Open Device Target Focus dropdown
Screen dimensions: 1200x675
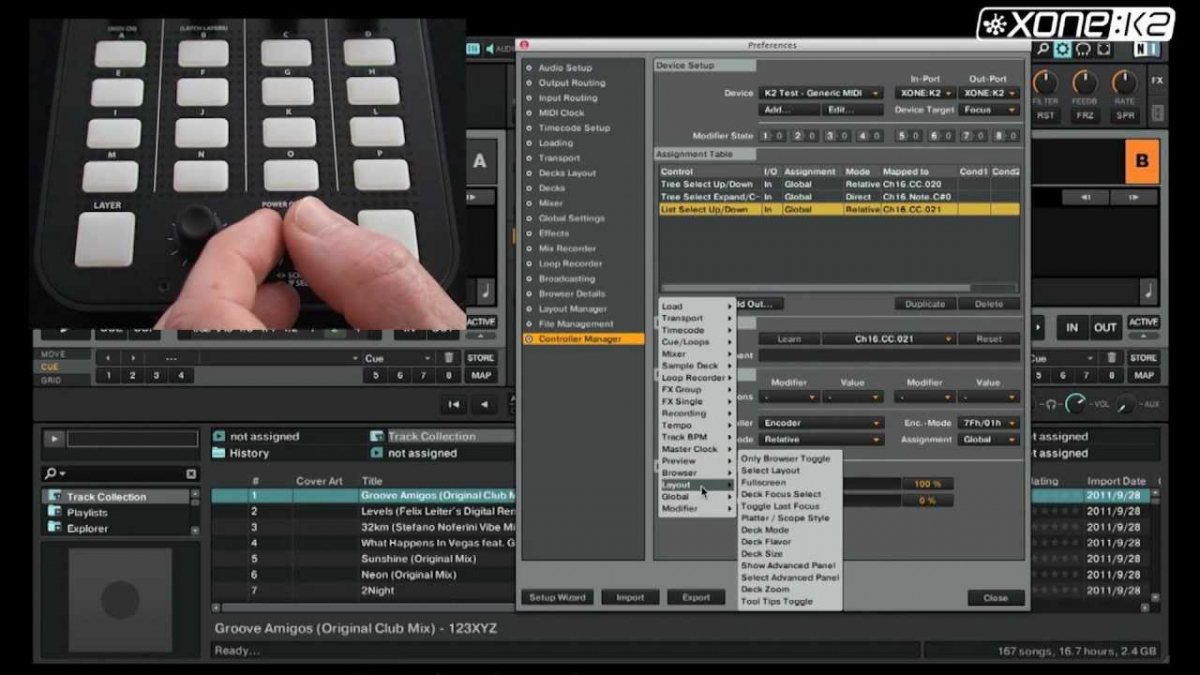989,110
